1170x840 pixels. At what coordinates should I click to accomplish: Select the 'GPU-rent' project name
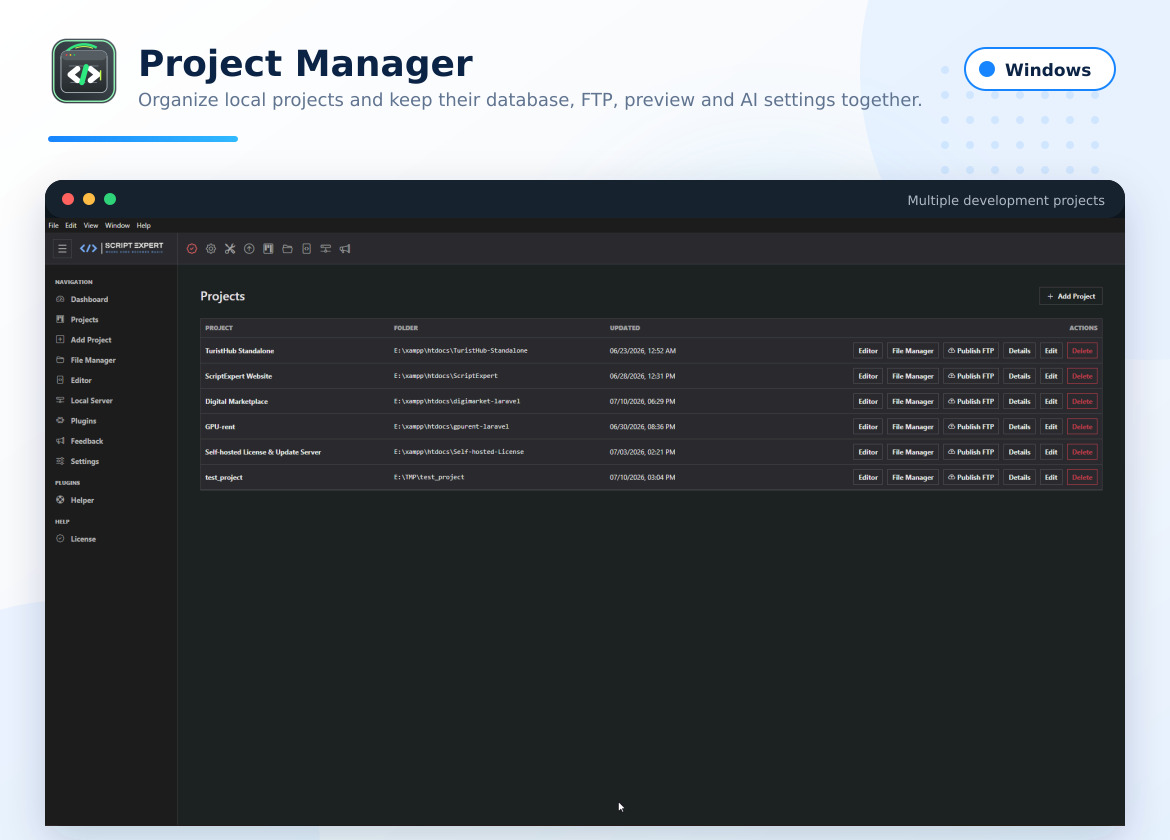pos(220,427)
